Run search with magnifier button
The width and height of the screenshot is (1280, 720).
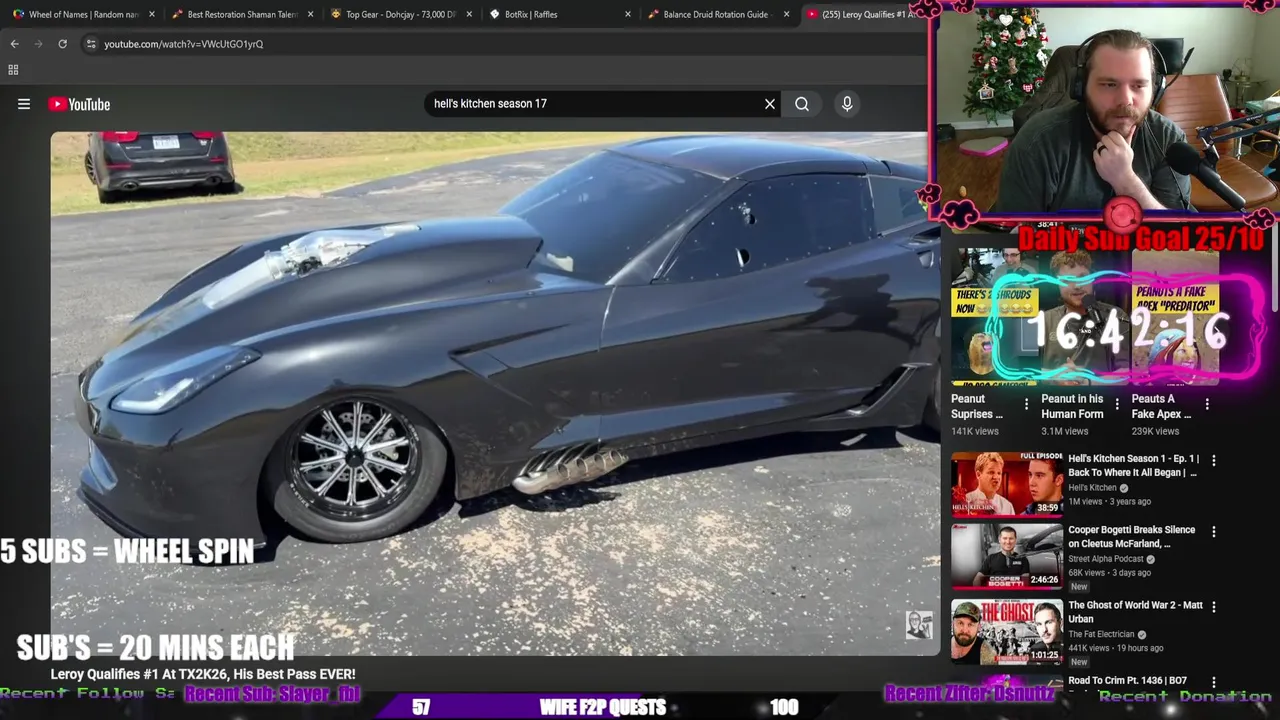[x=802, y=104]
